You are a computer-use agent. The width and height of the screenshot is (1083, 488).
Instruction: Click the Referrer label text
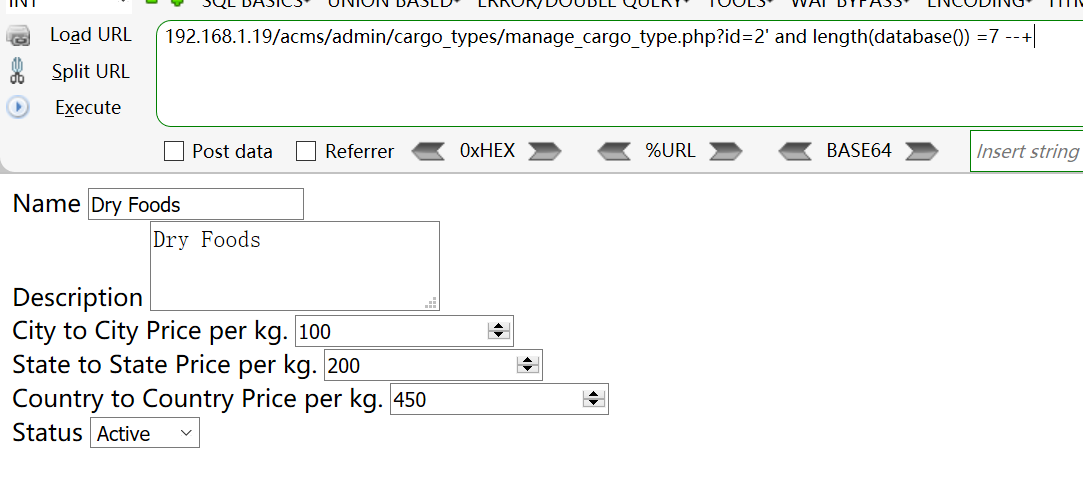click(x=360, y=152)
